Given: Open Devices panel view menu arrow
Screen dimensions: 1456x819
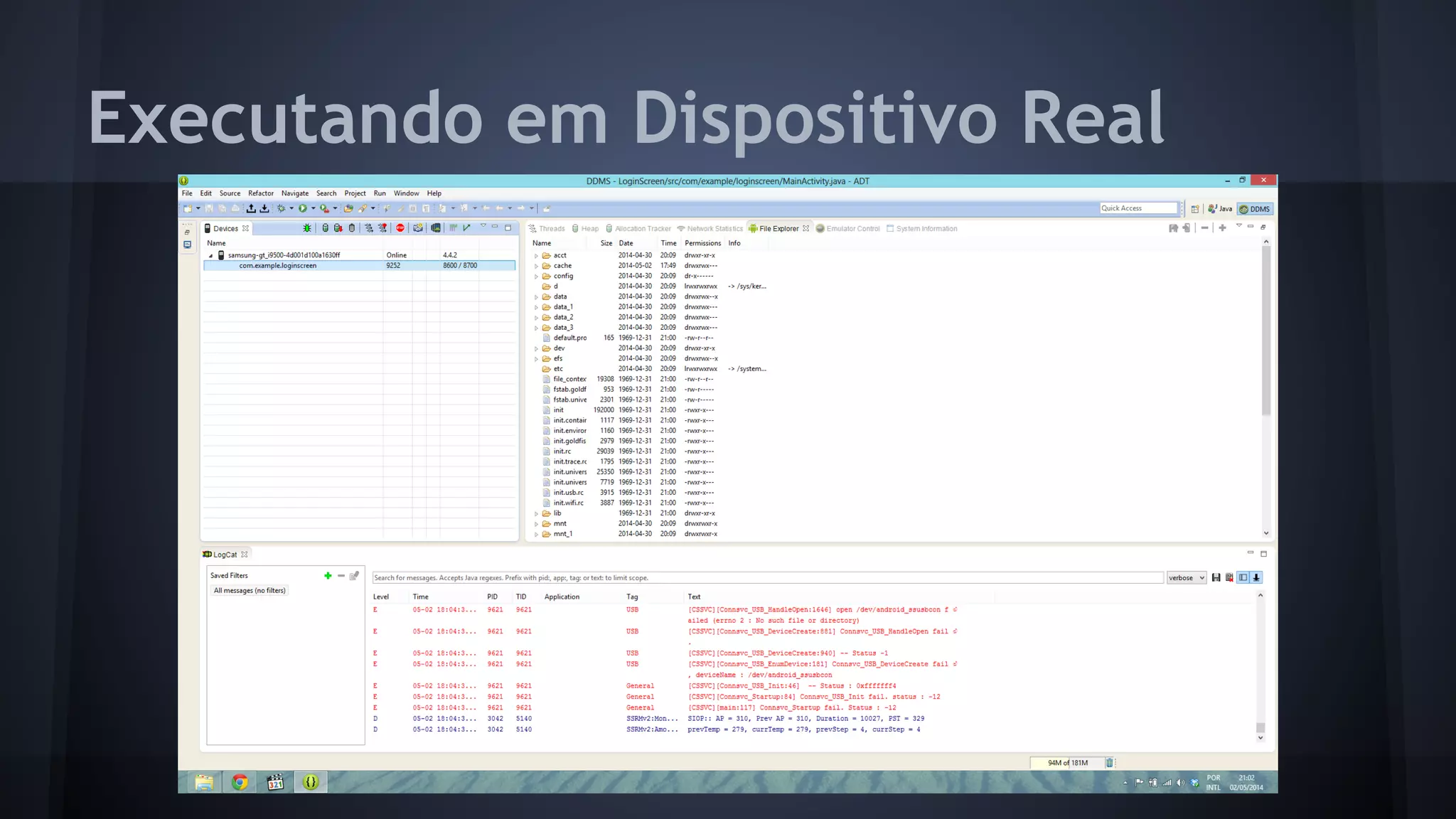Looking at the screenshot, I should [483, 226].
